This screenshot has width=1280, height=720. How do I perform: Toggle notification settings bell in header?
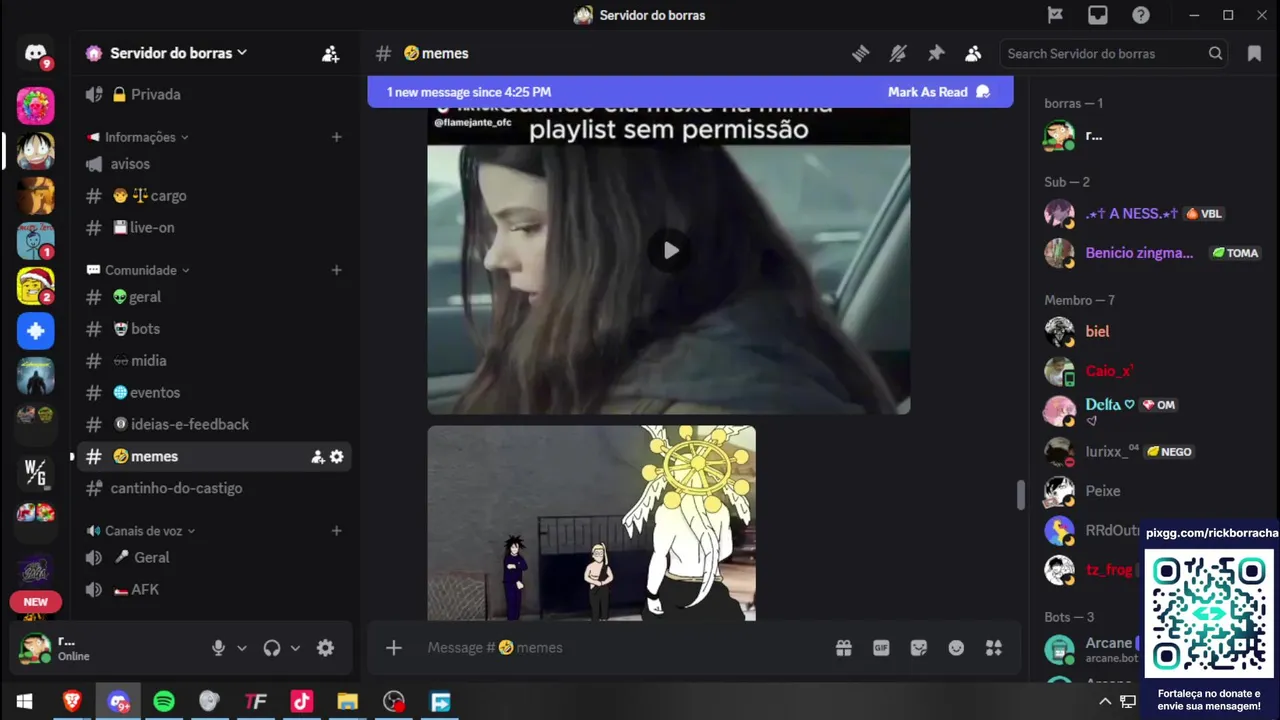coord(898,54)
